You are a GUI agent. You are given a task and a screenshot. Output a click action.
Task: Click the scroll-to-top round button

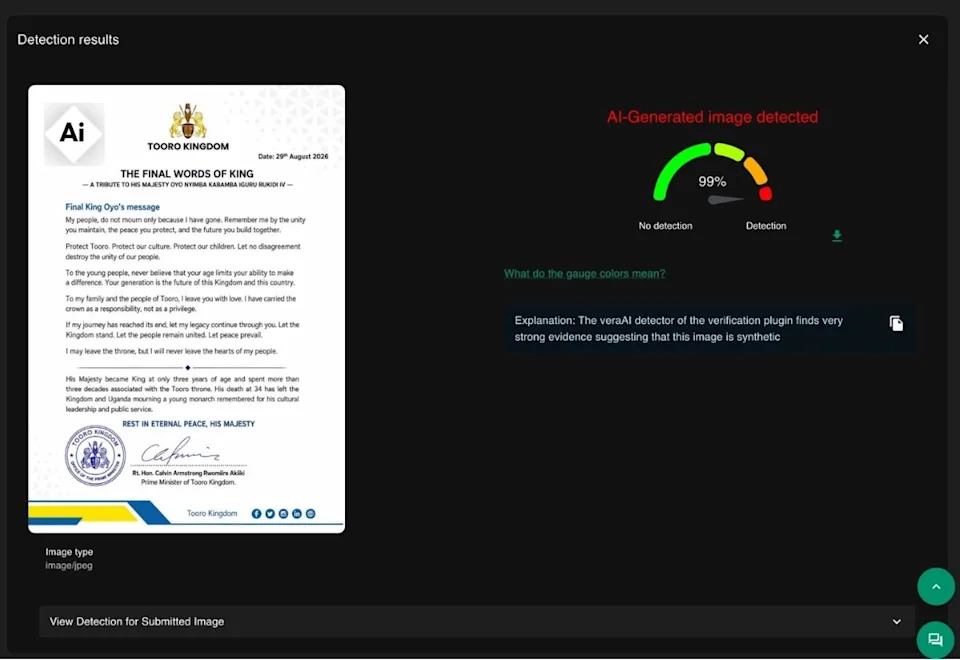click(936, 587)
